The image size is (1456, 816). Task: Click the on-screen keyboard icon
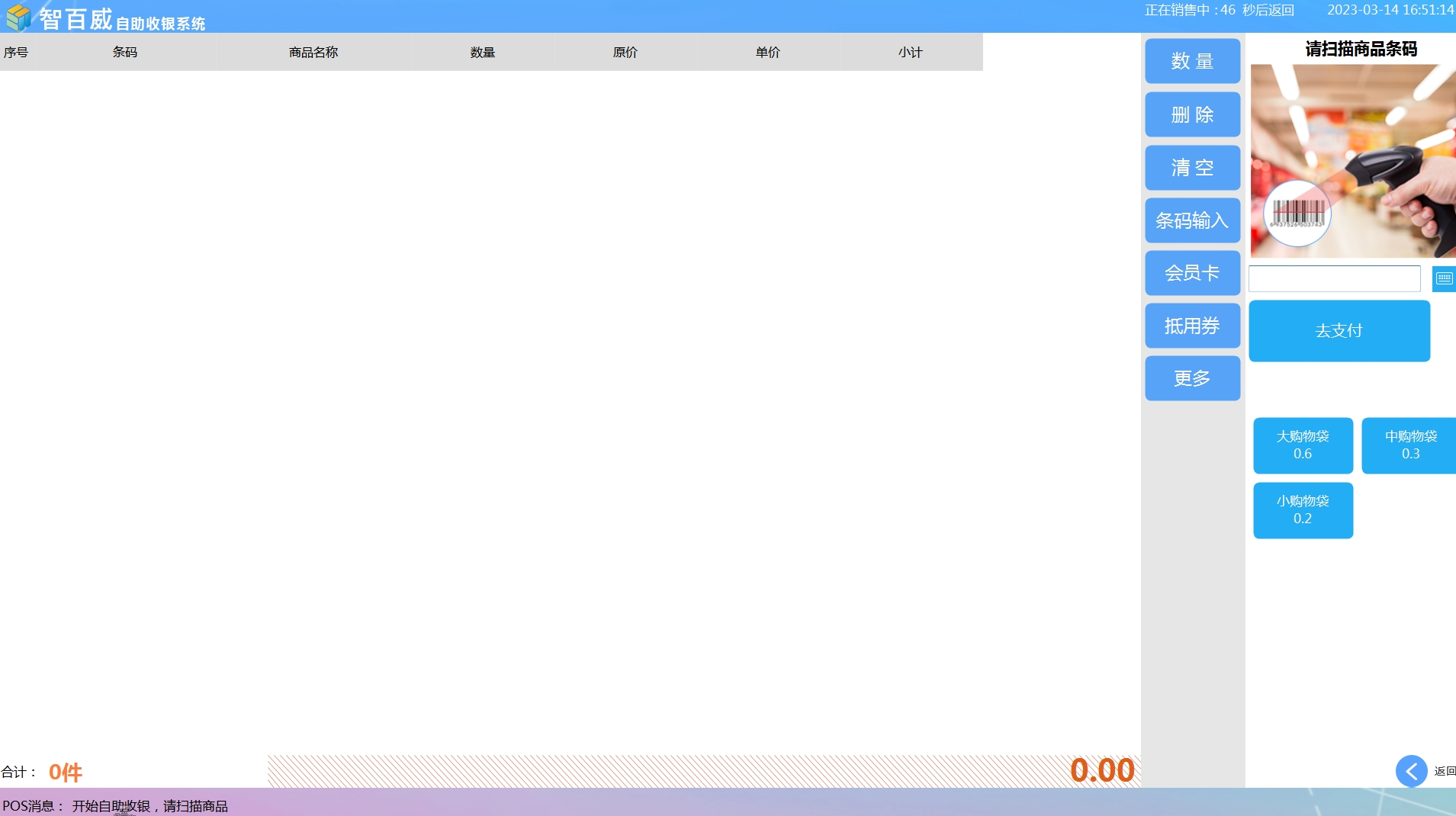coord(1444,278)
